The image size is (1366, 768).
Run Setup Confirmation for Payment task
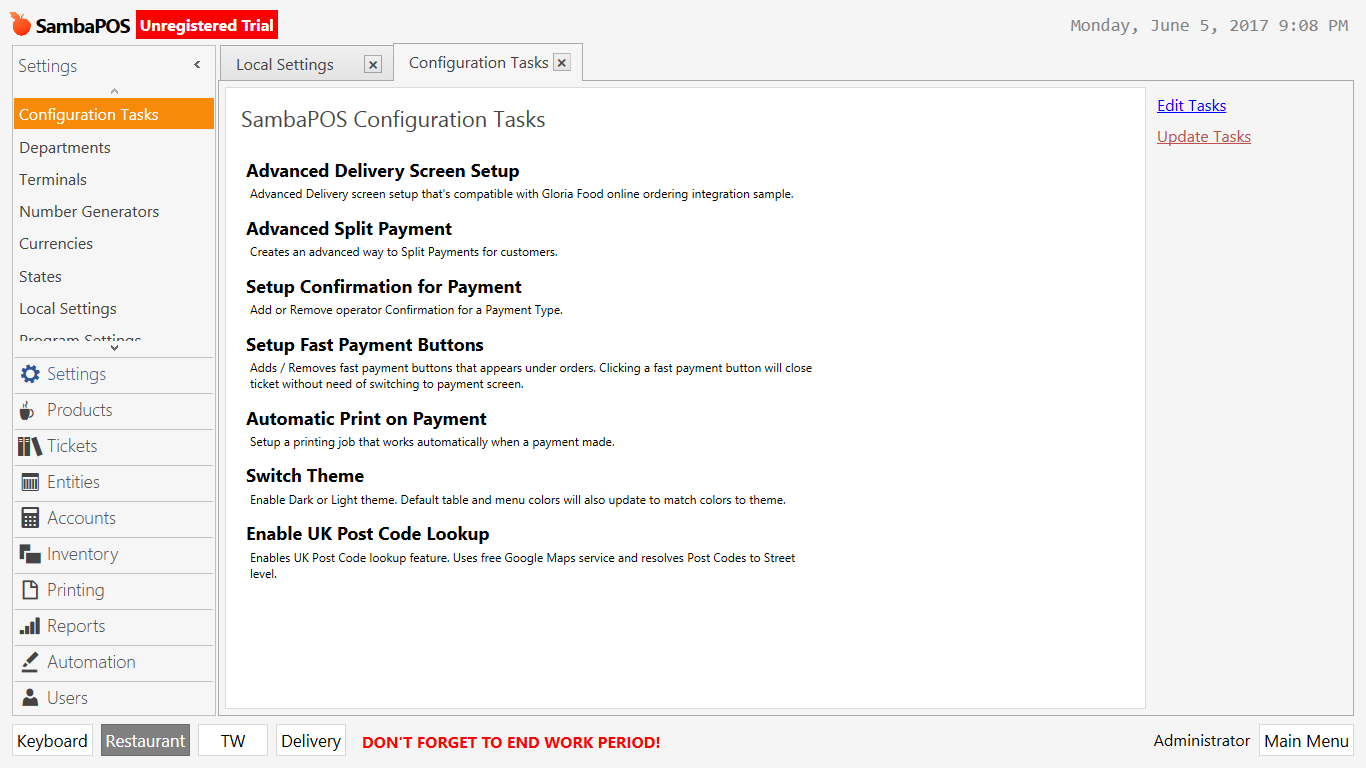[384, 287]
